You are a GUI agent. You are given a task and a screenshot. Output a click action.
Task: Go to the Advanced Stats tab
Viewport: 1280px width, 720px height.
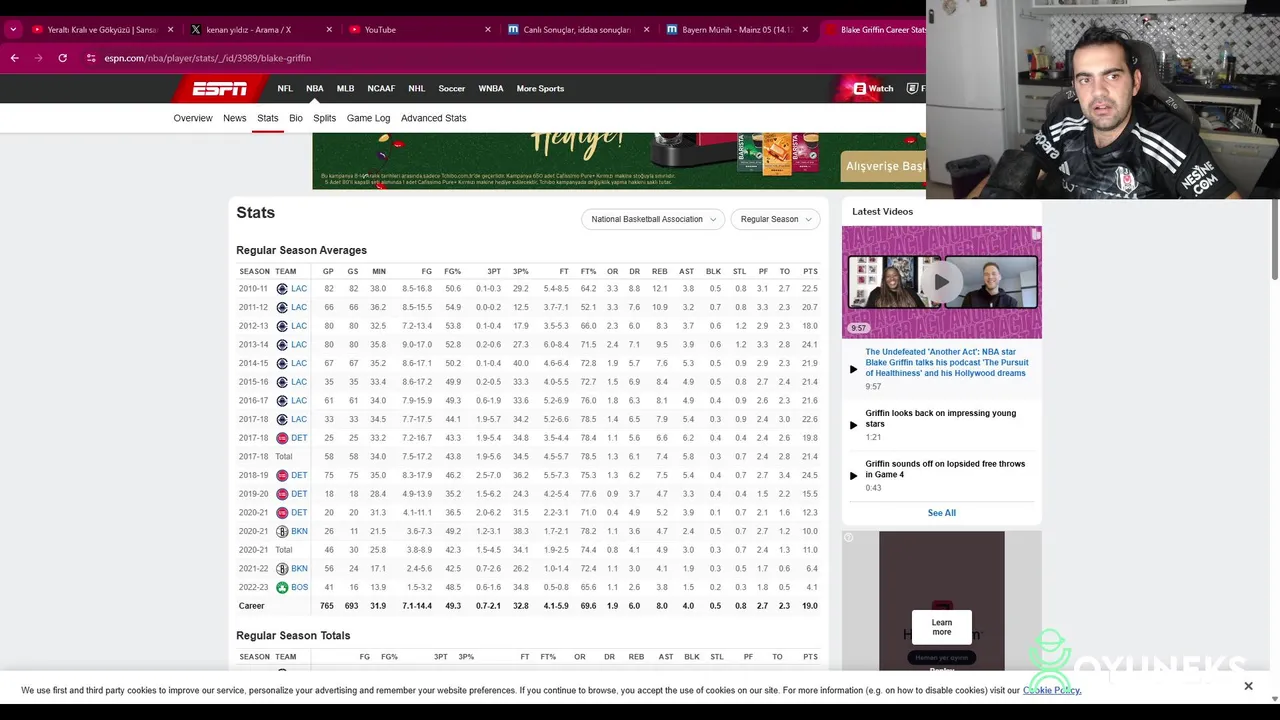433,118
